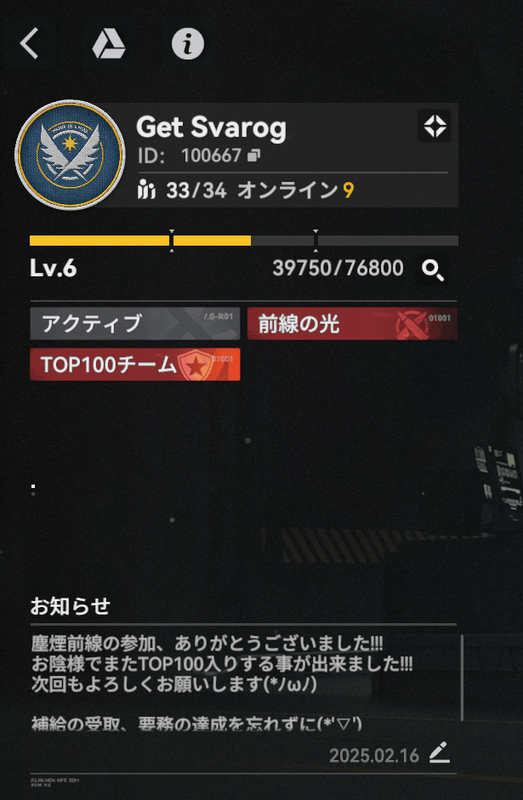This screenshot has width=523, height=800.
Task: Click the four-point star icon beside Get Svarog
Action: (x=435, y=126)
